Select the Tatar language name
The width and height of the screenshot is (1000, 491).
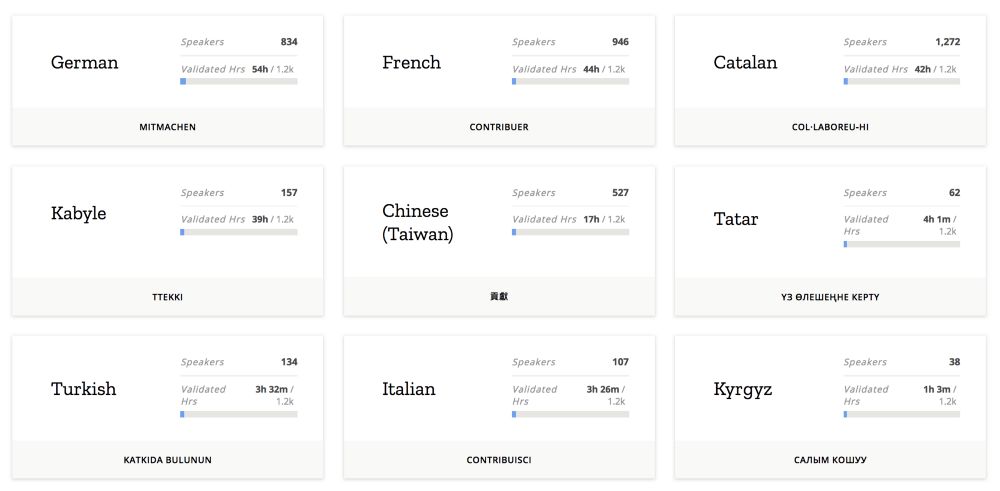[x=736, y=219]
